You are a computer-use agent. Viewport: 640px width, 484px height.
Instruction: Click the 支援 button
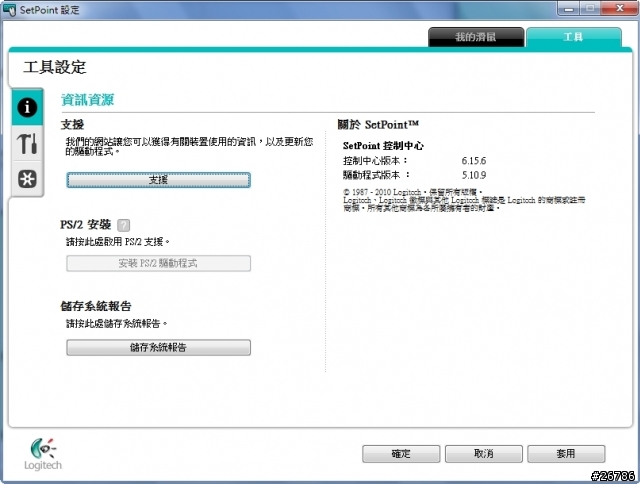tap(158, 180)
